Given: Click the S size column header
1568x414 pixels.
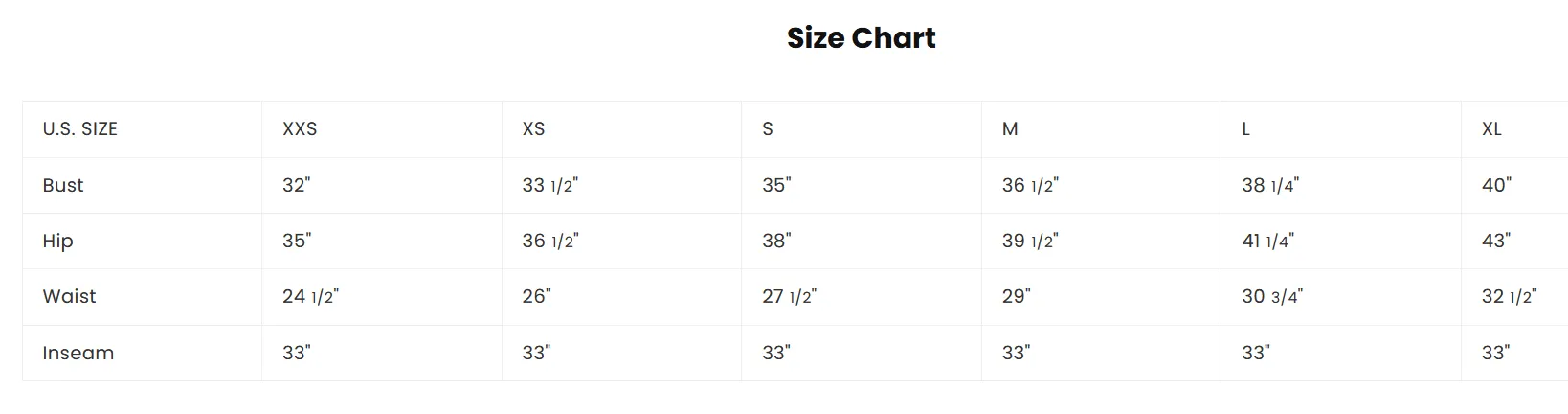Looking at the screenshot, I should pyautogui.click(x=768, y=129).
